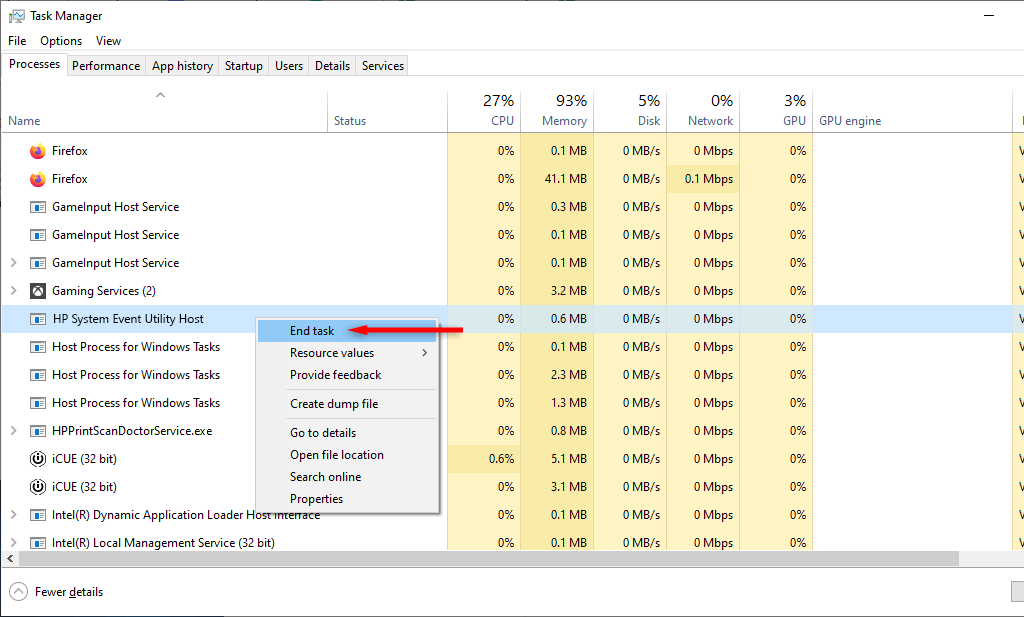The image size is (1024, 617).
Task: Expand the Gaming Services (2) group
Action: click(x=13, y=291)
